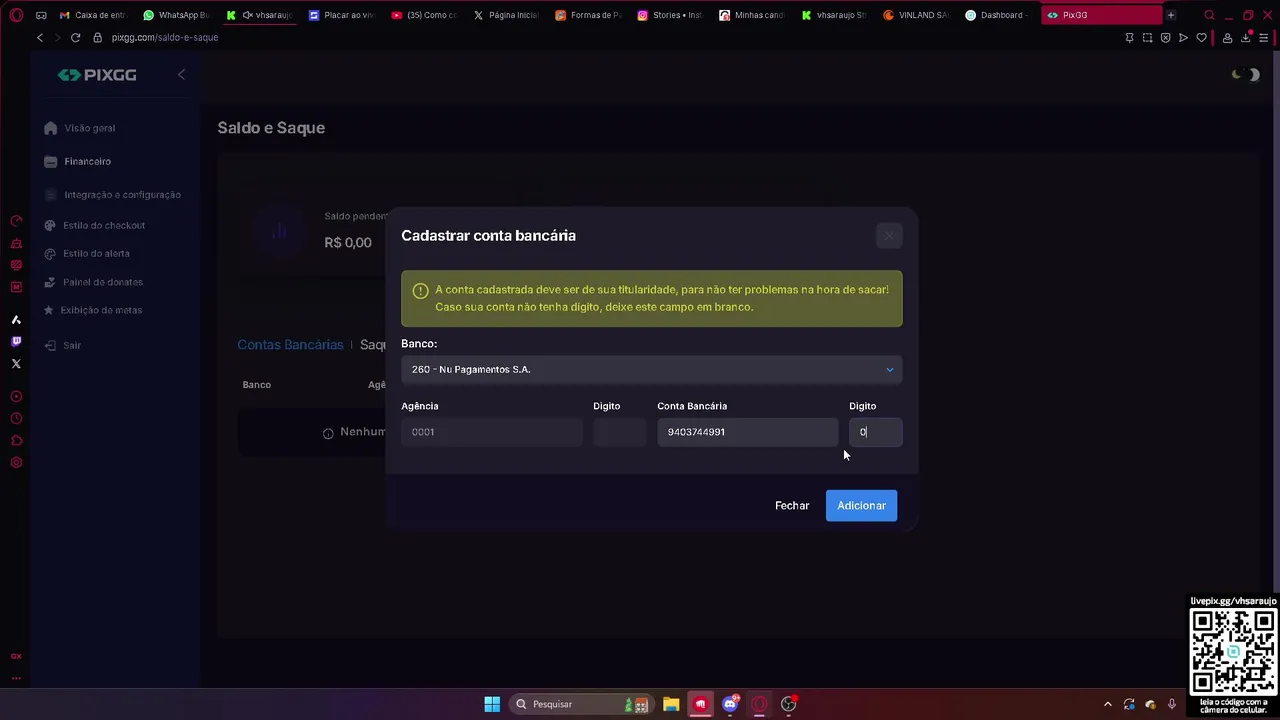Click Fechar to dismiss the dialog

[792, 505]
